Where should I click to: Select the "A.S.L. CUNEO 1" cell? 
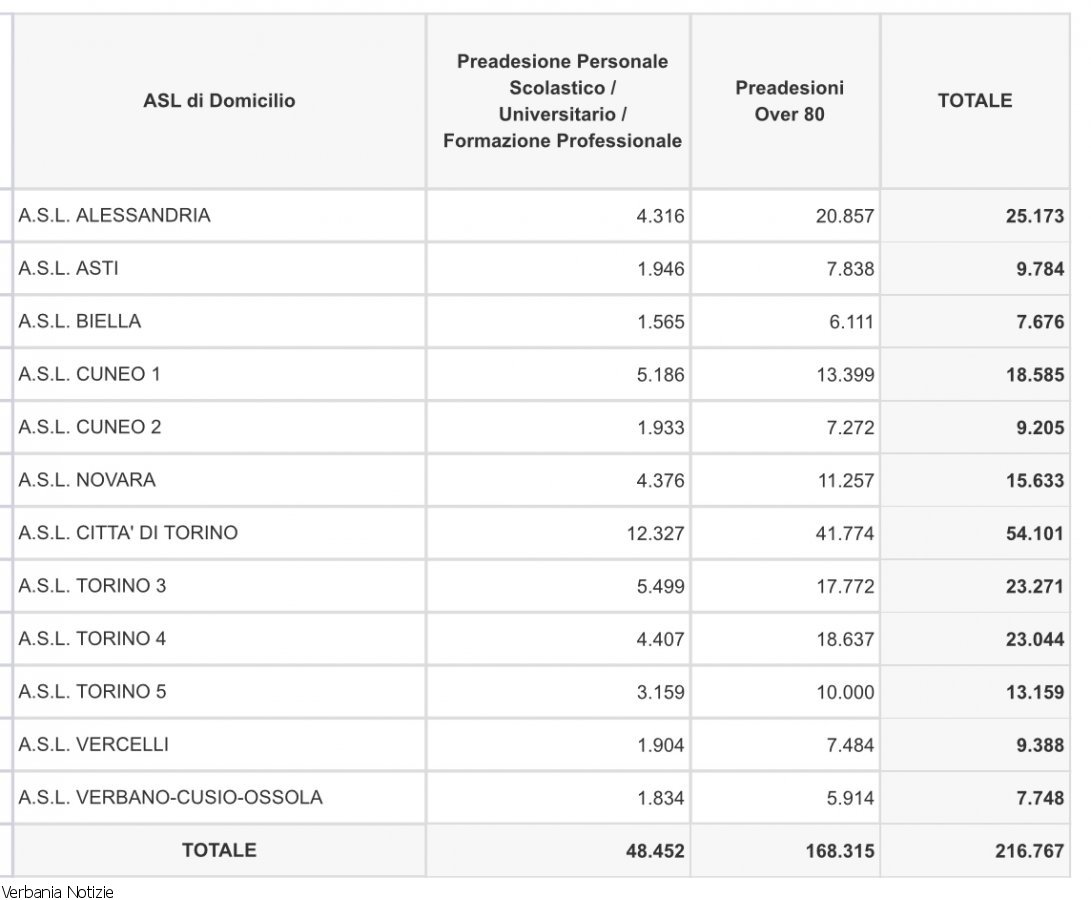point(89,374)
